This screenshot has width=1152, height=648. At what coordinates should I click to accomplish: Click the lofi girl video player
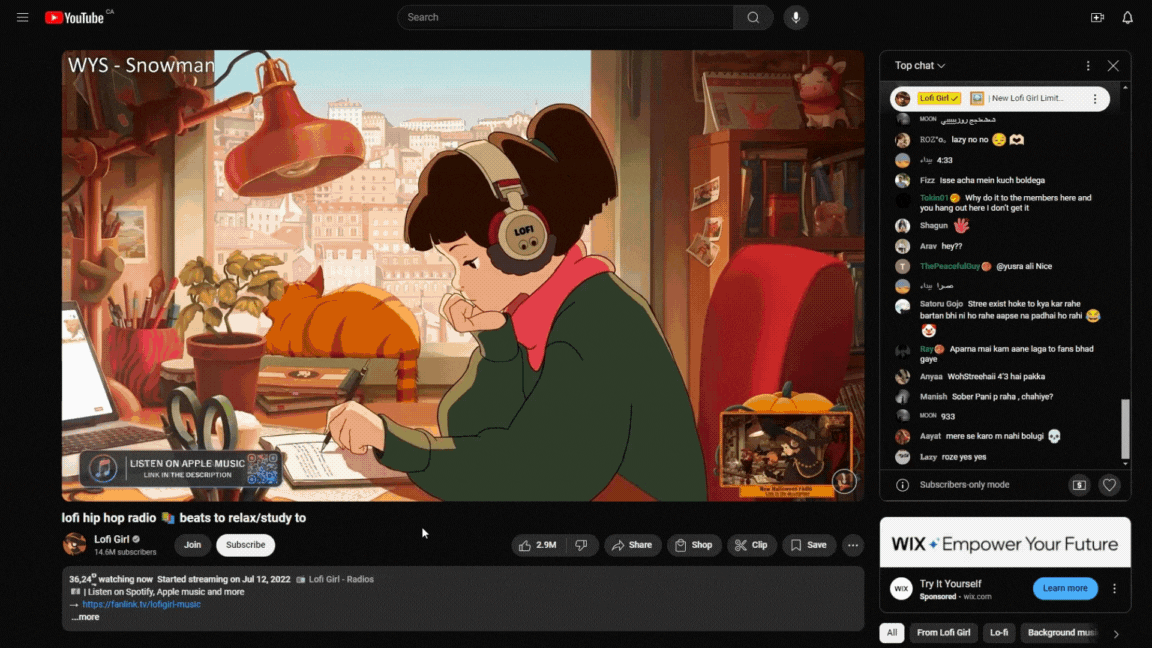(463, 276)
